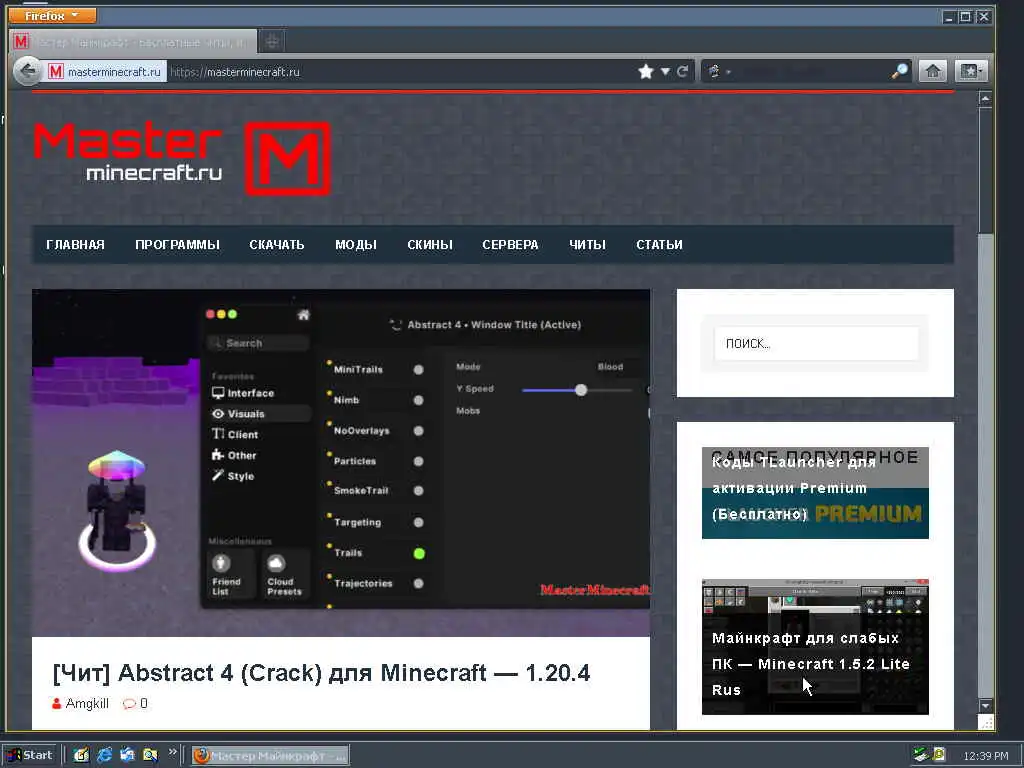This screenshot has height=768, width=1024.
Task: Toggle the MiniTrails switch in screenshot
Action: (x=419, y=370)
